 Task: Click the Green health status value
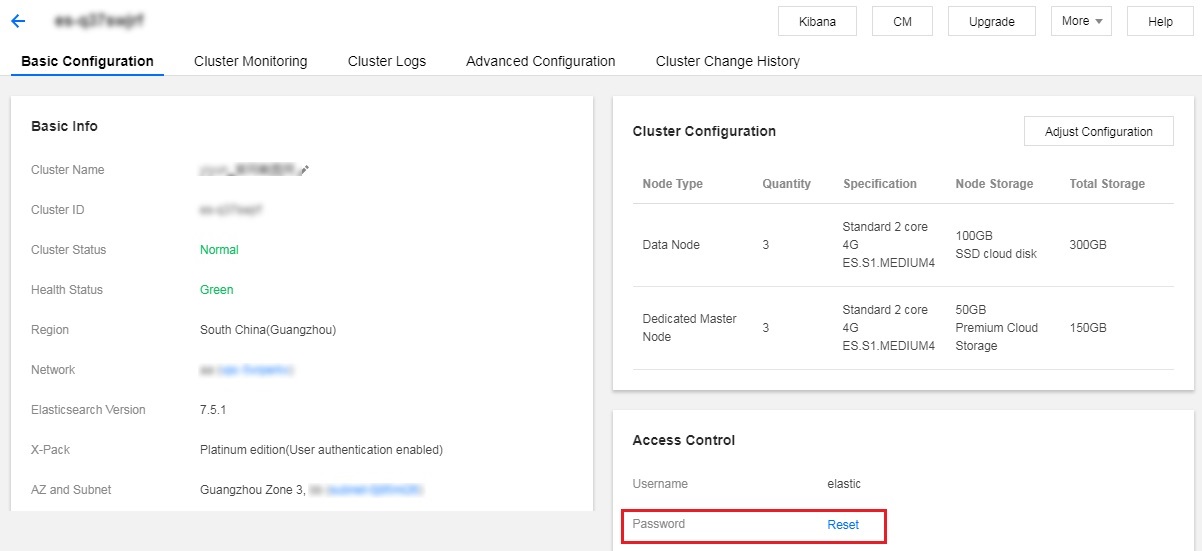pyautogui.click(x=216, y=290)
